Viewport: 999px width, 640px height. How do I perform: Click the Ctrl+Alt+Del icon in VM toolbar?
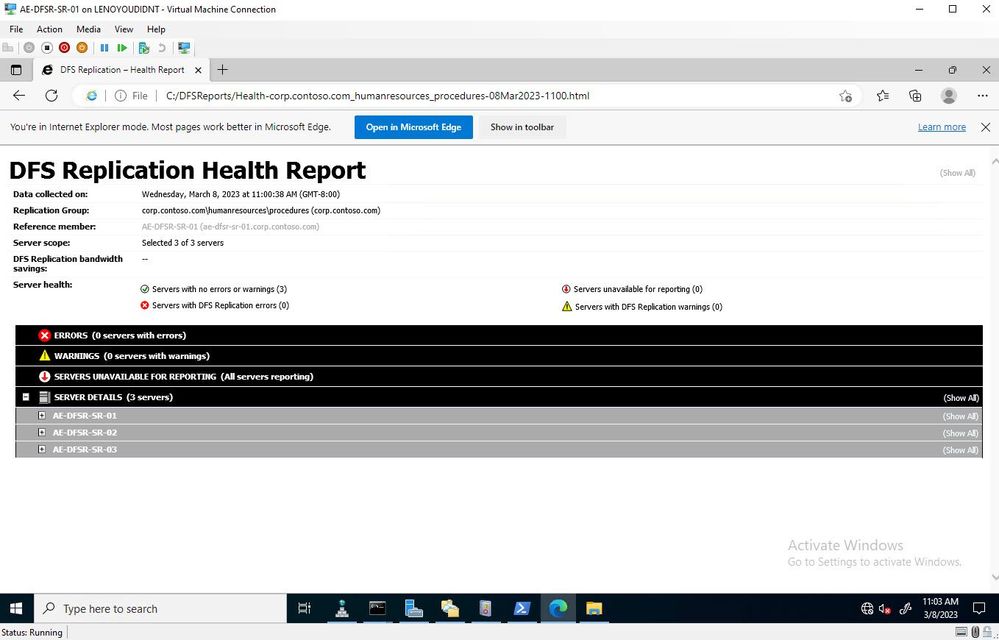click(x=8, y=48)
